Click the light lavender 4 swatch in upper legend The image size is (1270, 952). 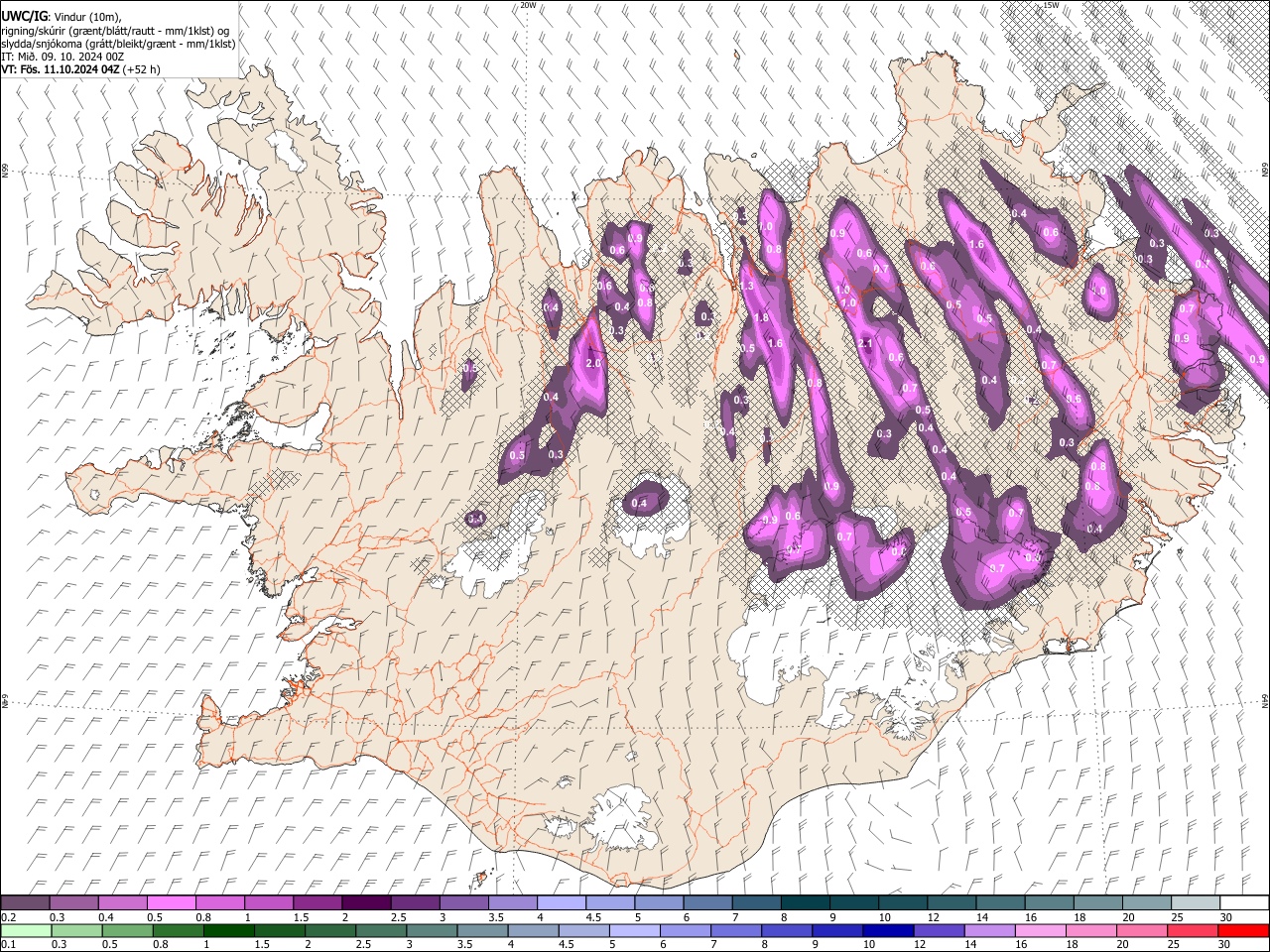coord(560,903)
